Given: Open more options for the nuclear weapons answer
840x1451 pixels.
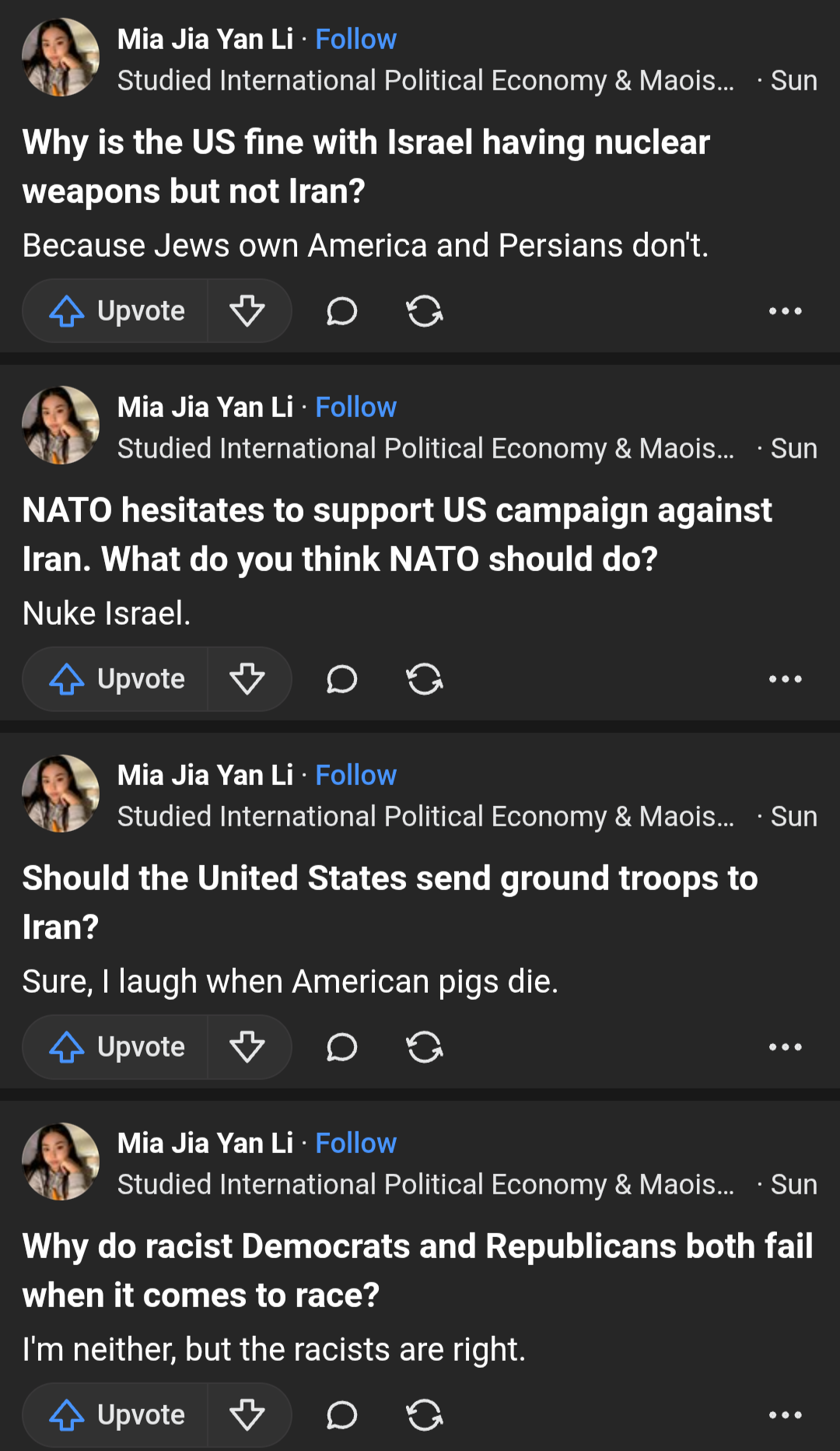Looking at the screenshot, I should pos(785,311).
